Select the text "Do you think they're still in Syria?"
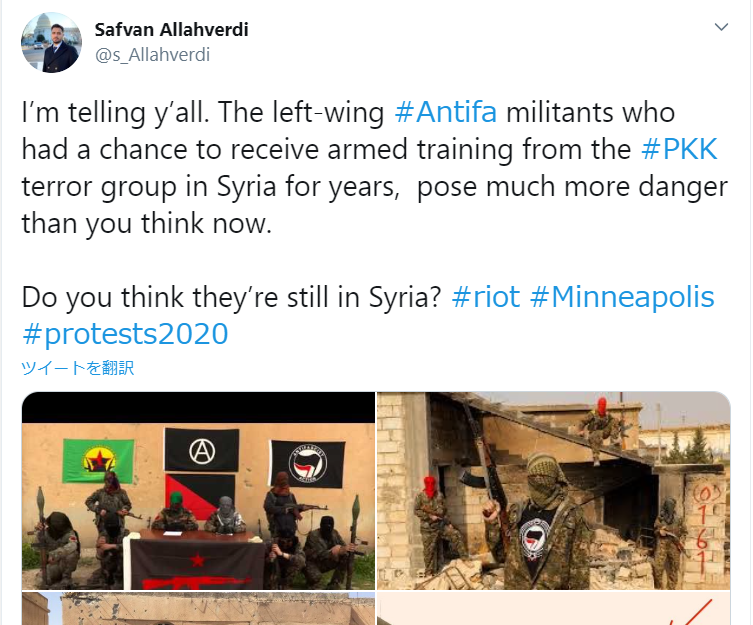The height and width of the screenshot is (625, 753). pyautogui.click(x=231, y=296)
